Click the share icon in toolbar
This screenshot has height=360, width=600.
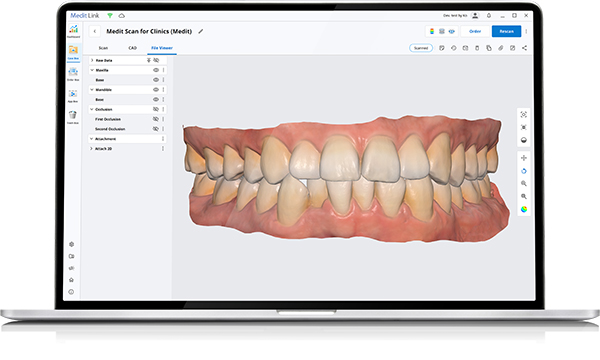(x=524, y=48)
